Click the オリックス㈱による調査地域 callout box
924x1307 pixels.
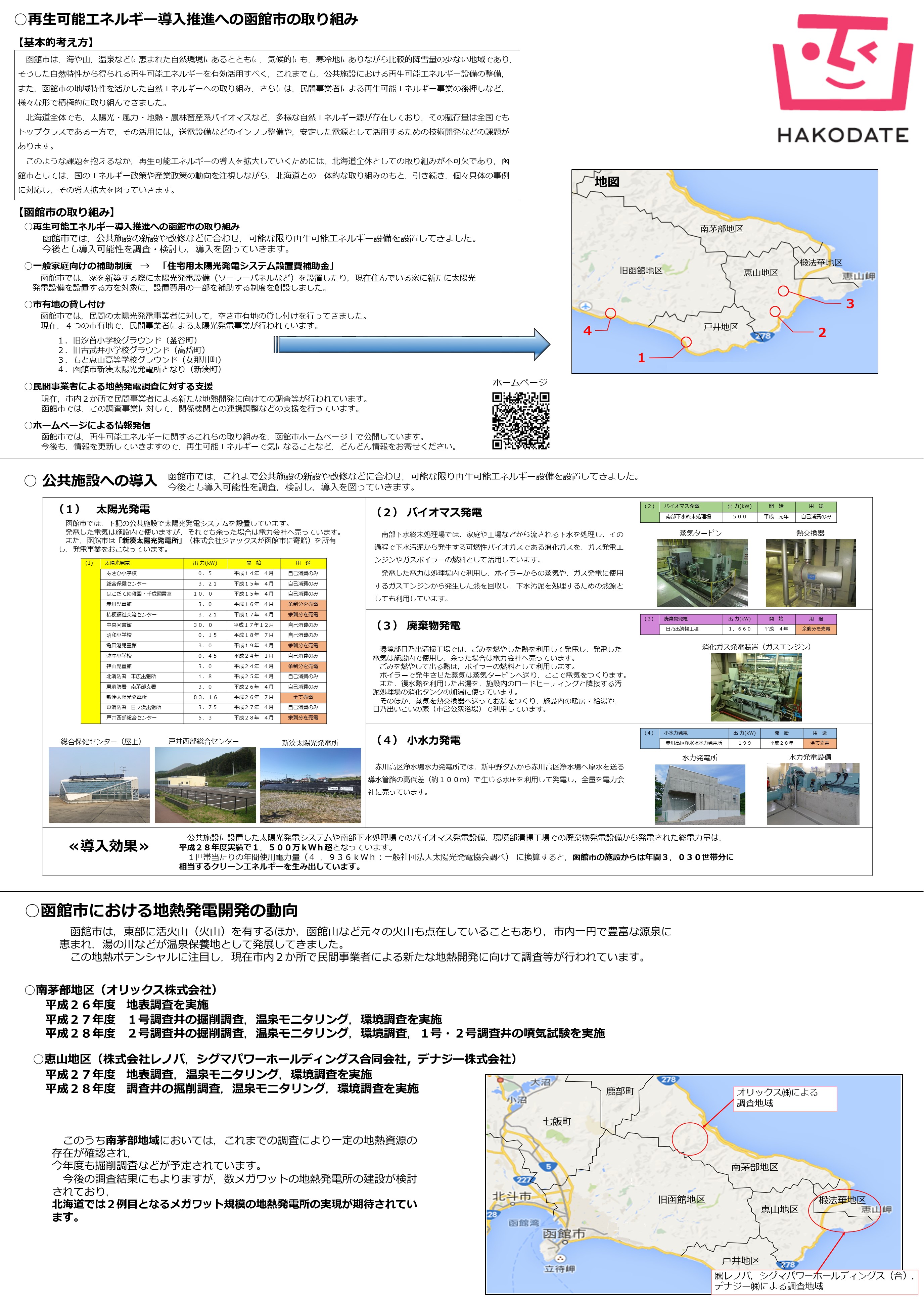tap(785, 1098)
